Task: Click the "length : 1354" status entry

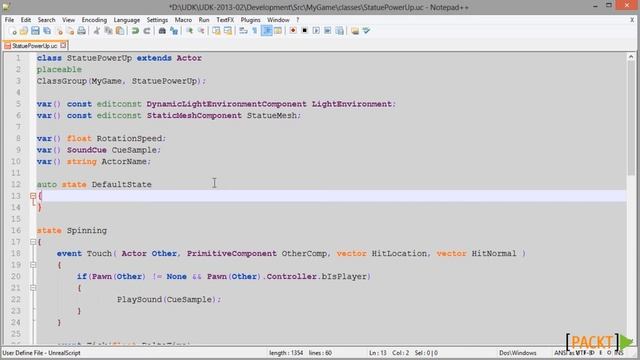Action: pos(286,353)
